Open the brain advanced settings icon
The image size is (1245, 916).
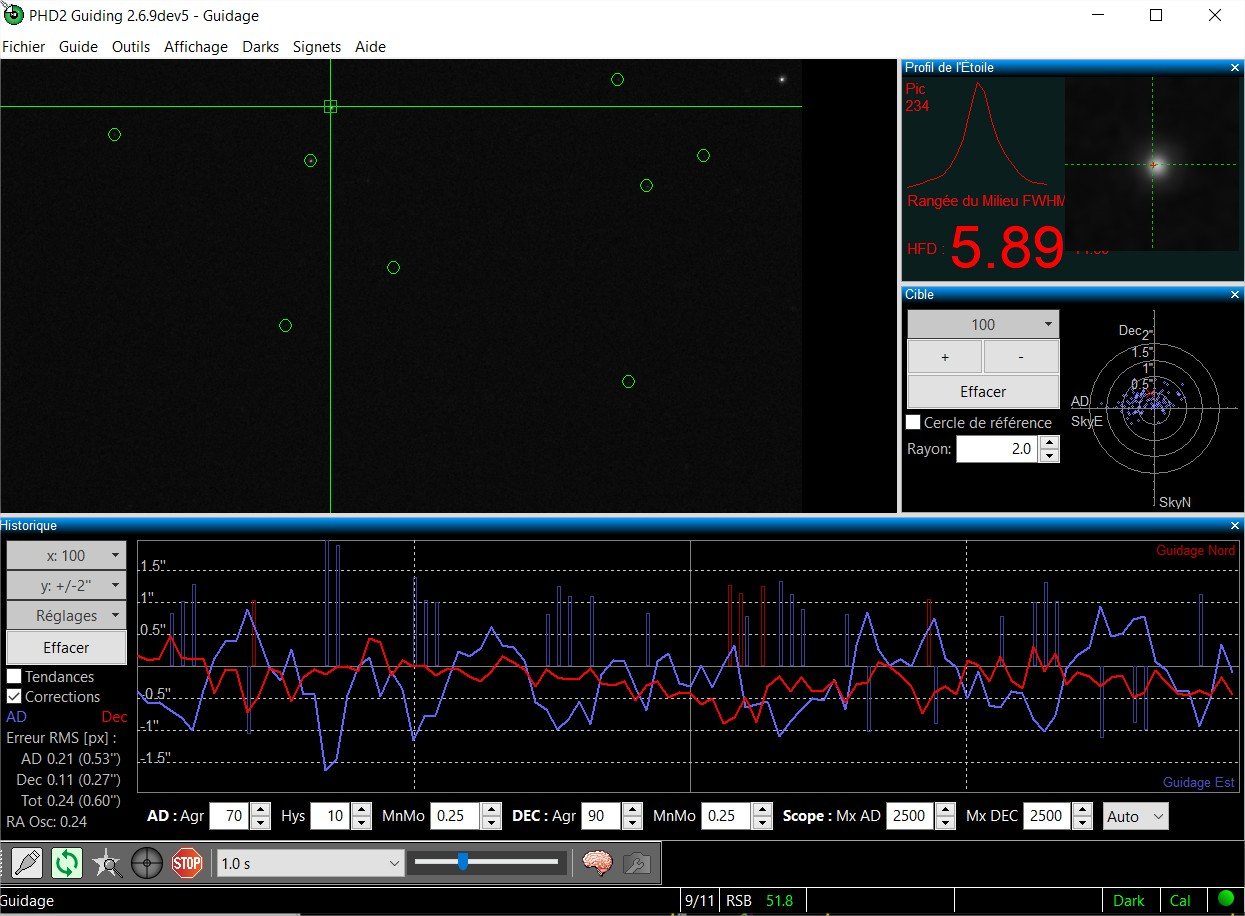(597, 862)
